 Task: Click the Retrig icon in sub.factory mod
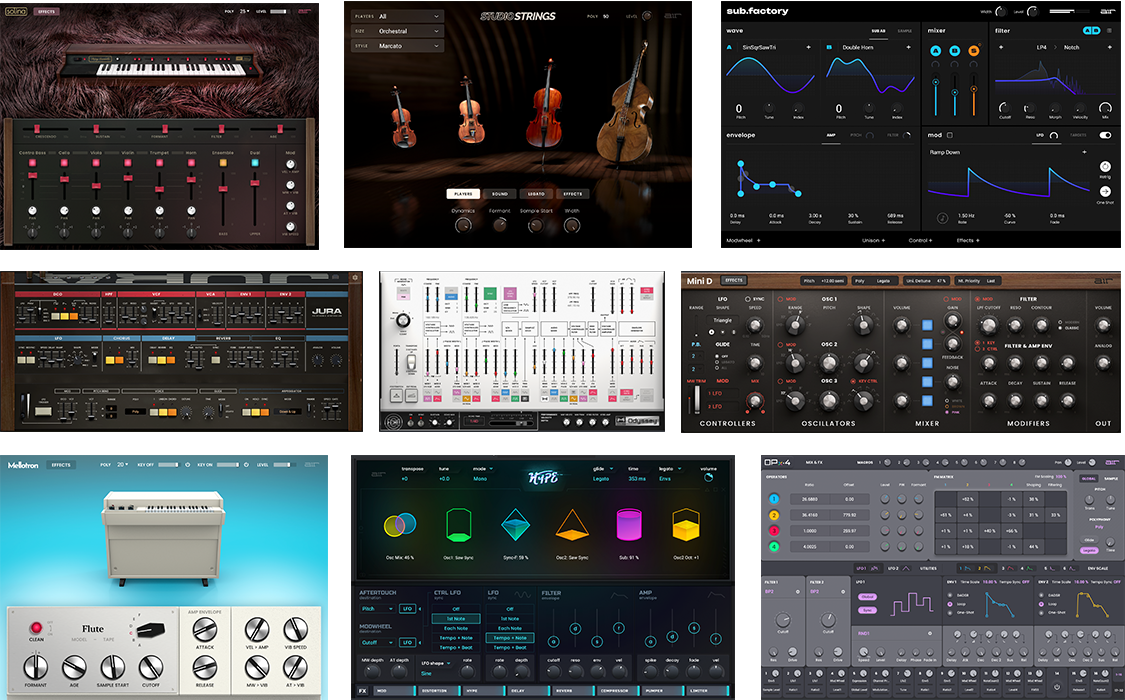point(1105,166)
